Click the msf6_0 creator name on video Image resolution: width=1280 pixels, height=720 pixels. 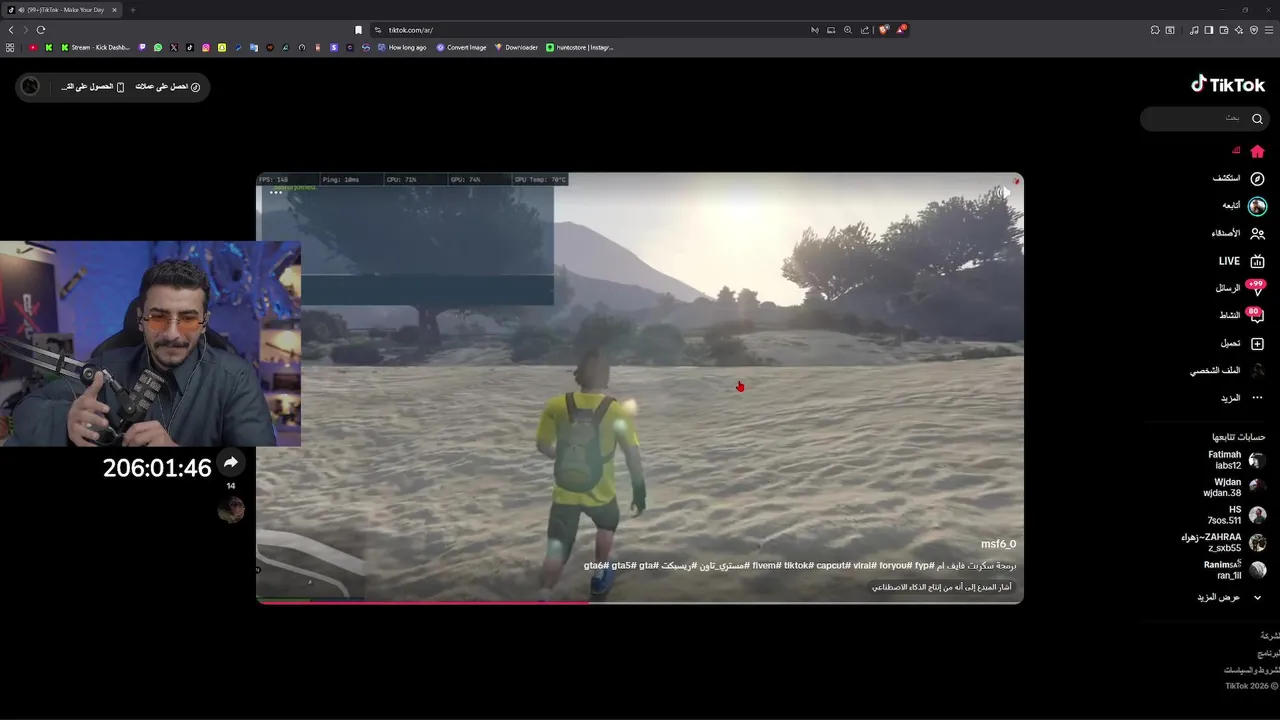(998, 545)
